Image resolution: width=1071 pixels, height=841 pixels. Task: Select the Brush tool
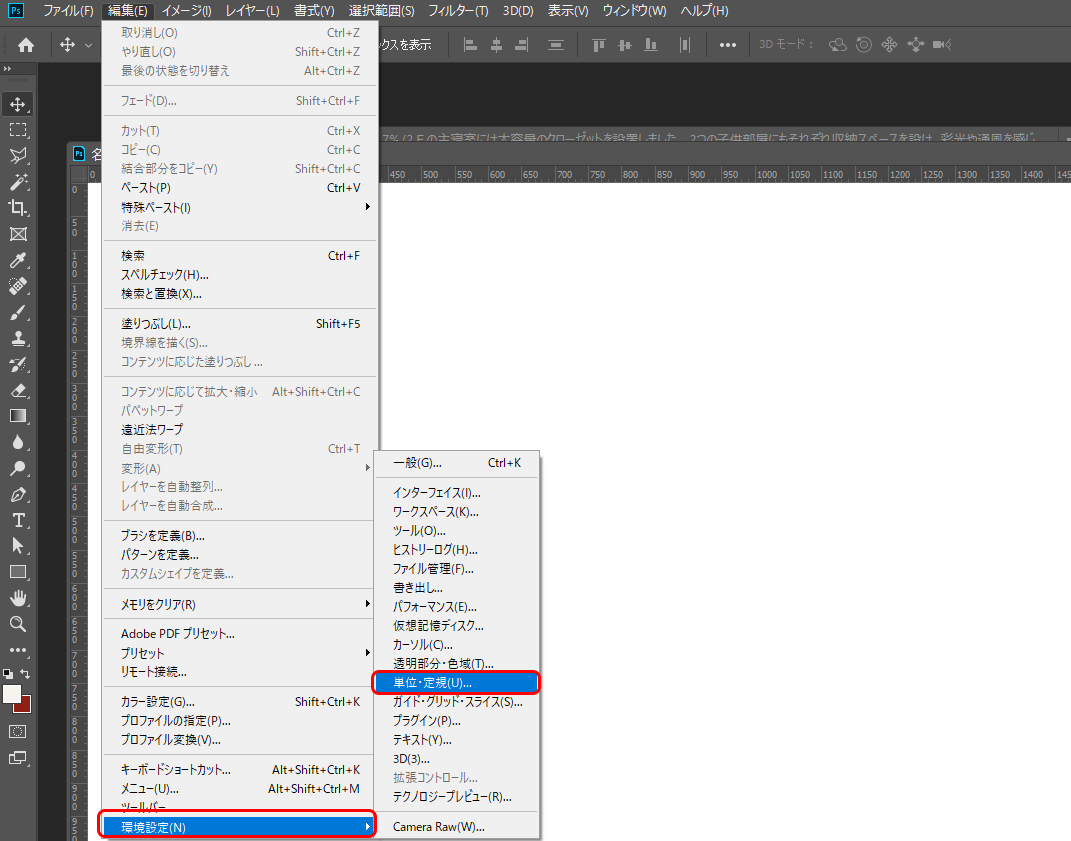pos(18,312)
